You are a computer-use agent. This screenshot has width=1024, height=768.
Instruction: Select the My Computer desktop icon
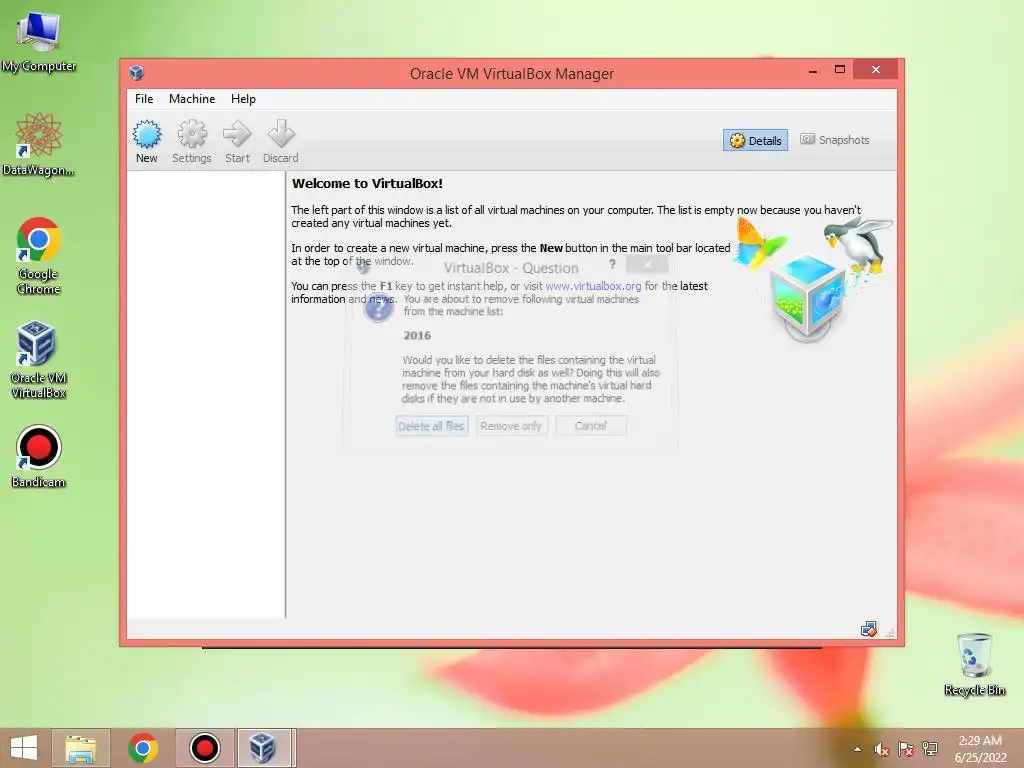(39, 42)
